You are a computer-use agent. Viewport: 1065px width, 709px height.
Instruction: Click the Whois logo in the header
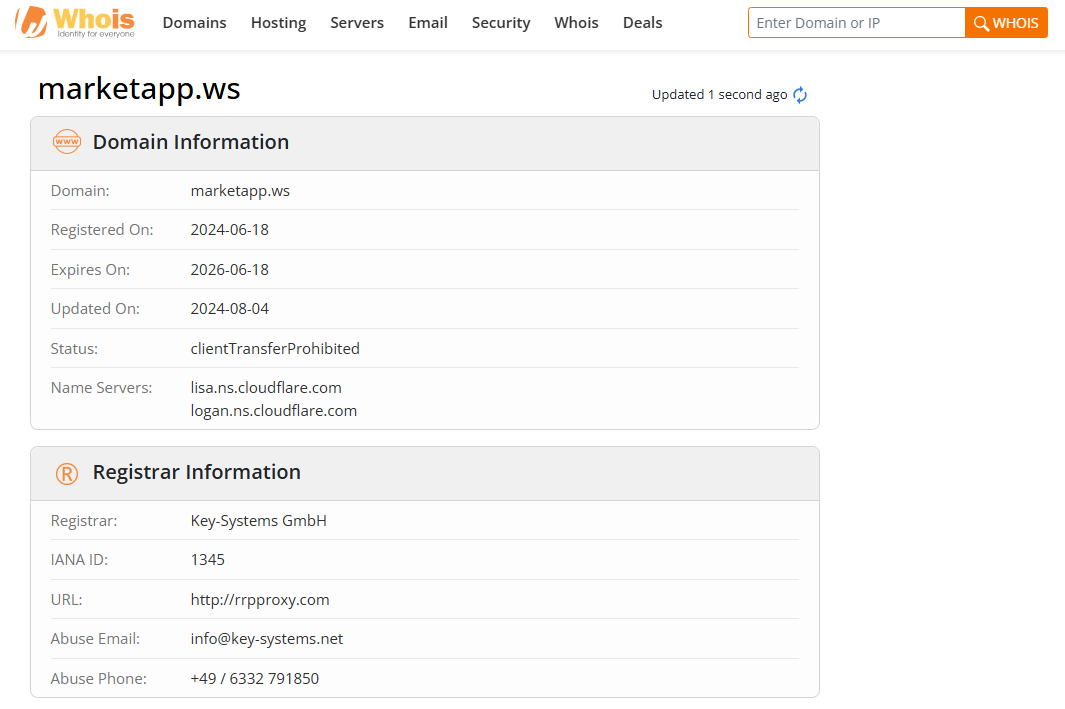[x=75, y=22]
